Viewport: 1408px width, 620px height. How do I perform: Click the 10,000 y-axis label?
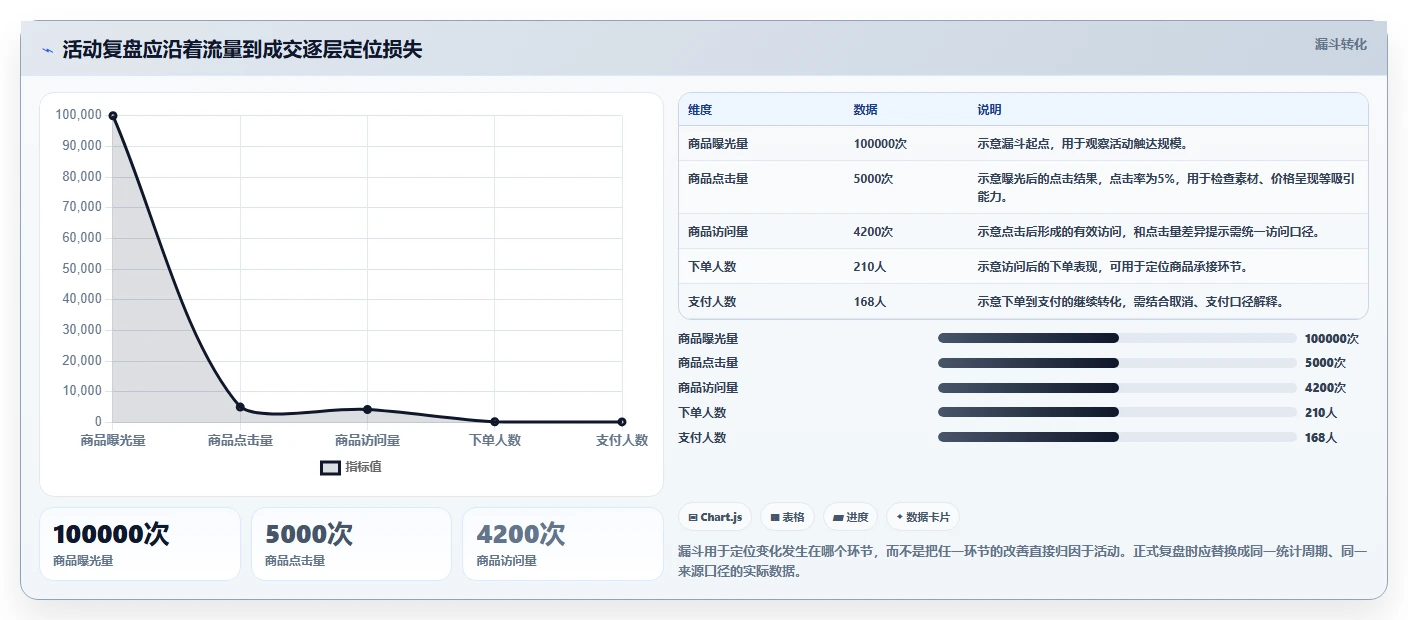[82, 391]
